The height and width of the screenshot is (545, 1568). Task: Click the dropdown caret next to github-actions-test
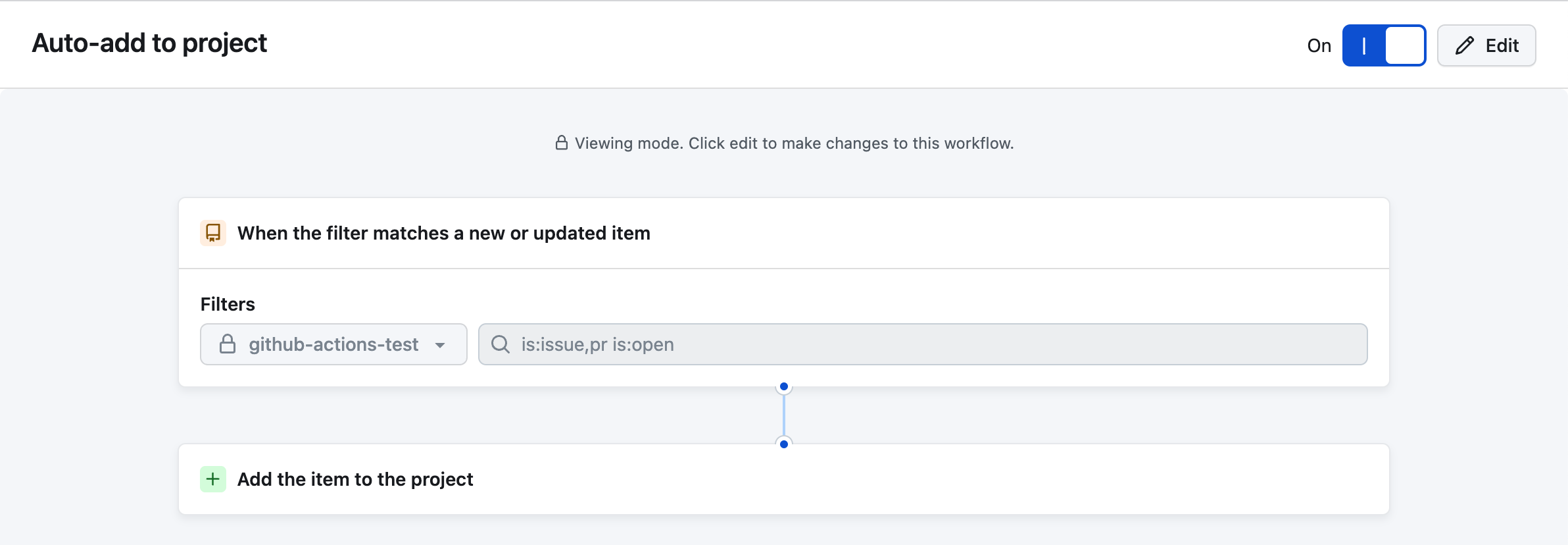(x=440, y=345)
